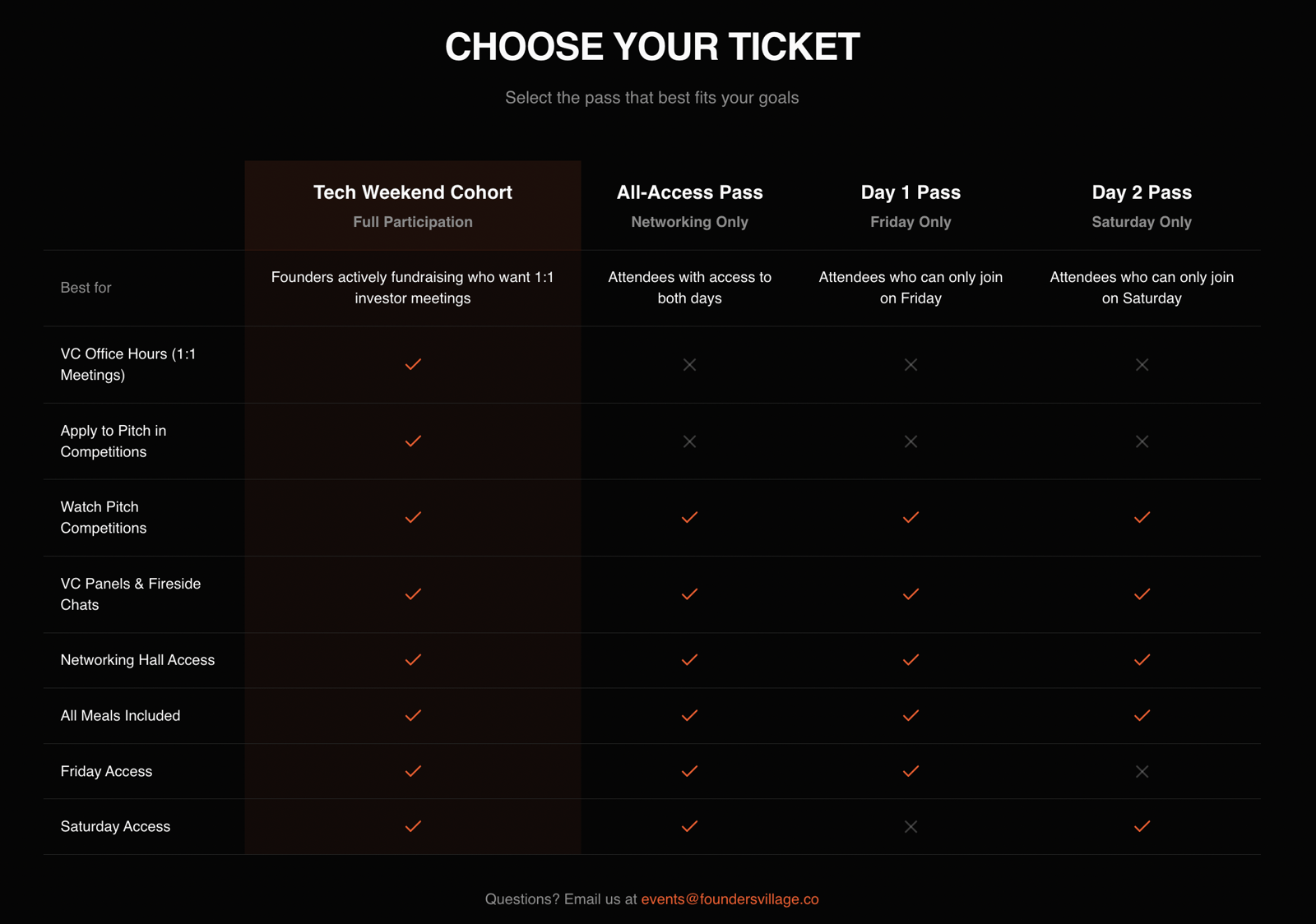Click X icon for Apply to Pitch under Day 1 Pass
Screen dimensions: 1316x924
pos(911,441)
